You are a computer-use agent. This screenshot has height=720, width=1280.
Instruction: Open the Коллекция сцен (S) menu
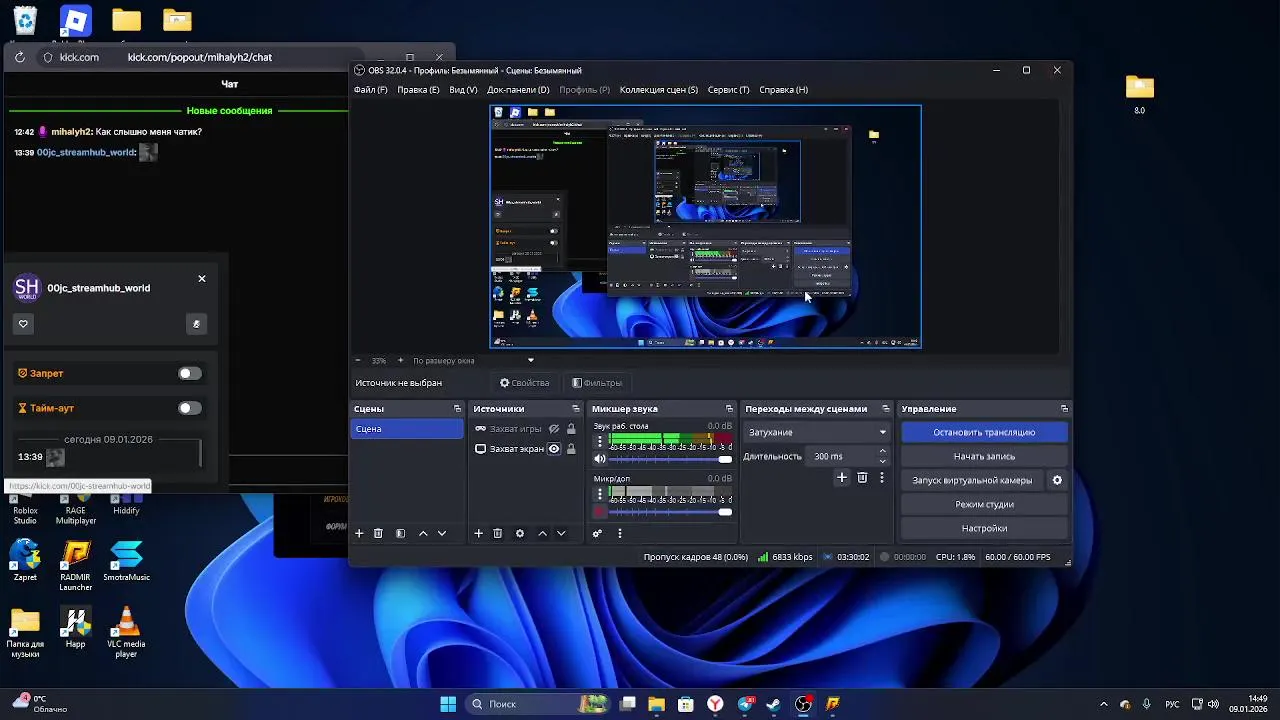coord(659,90)
